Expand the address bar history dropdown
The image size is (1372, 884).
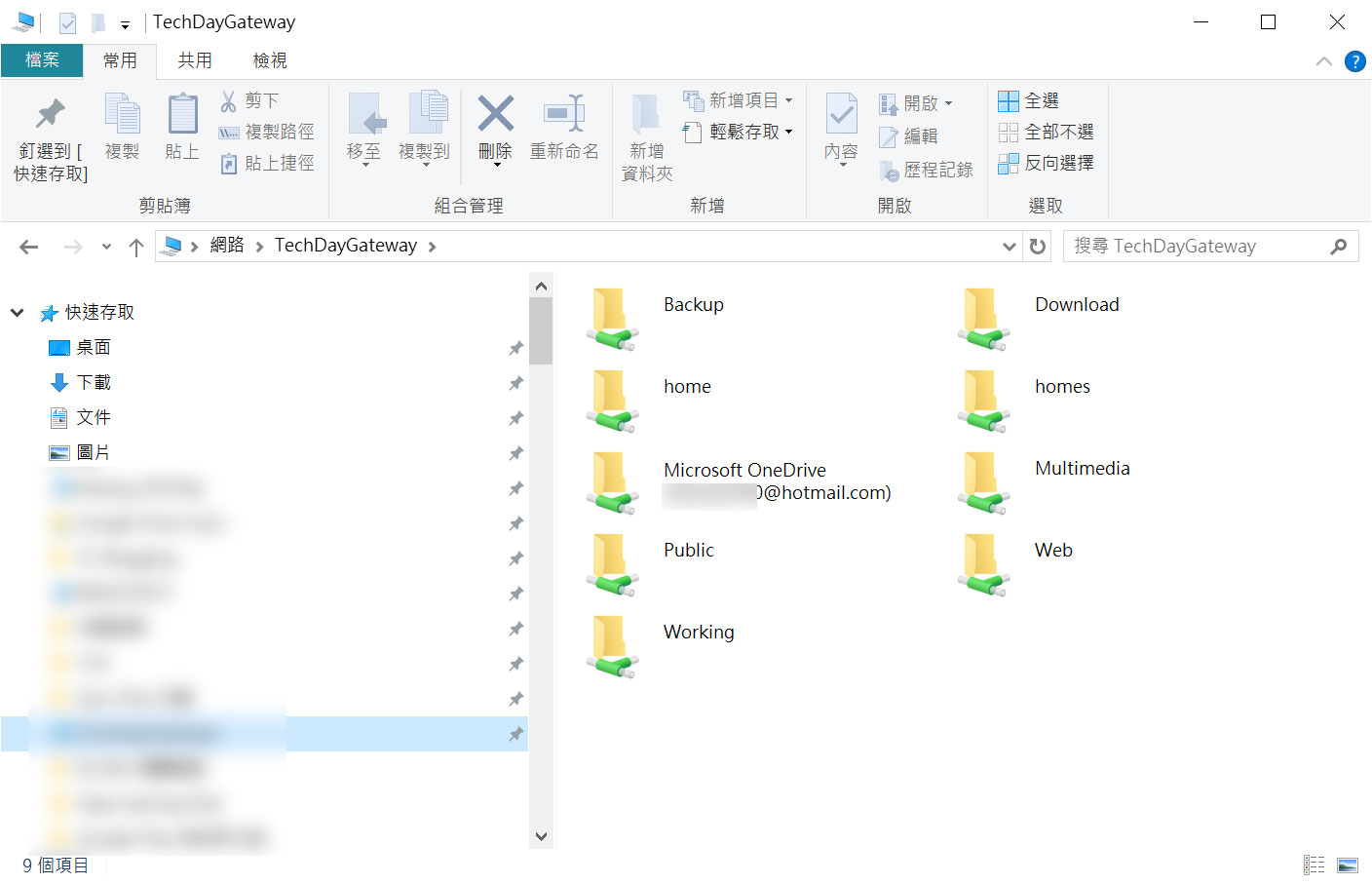[1010, 247]
